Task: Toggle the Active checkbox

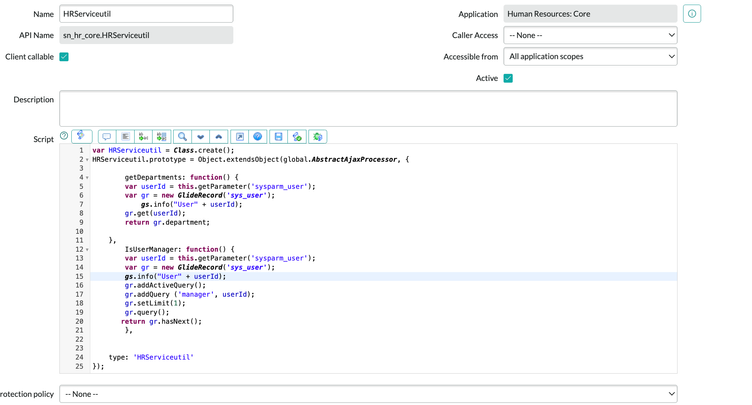Action: pyautogui.click(x=508, y=78)
